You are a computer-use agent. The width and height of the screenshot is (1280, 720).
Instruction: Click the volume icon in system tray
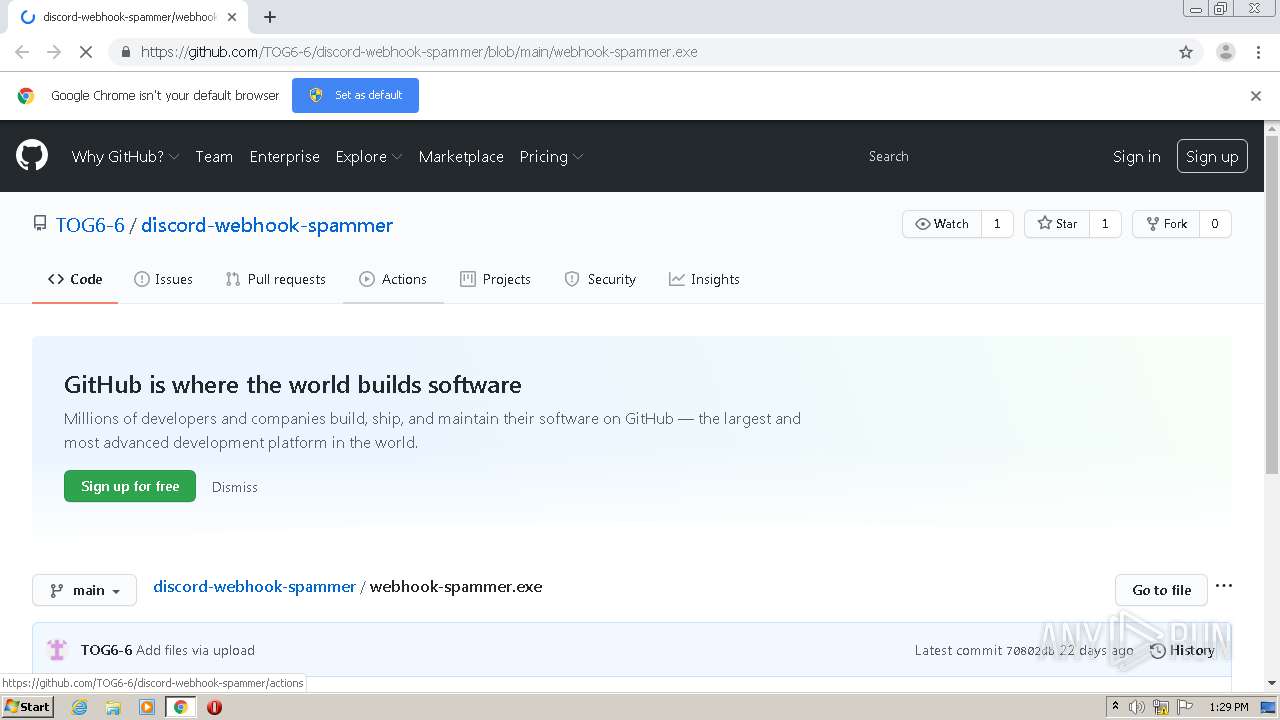(1137, 707)
